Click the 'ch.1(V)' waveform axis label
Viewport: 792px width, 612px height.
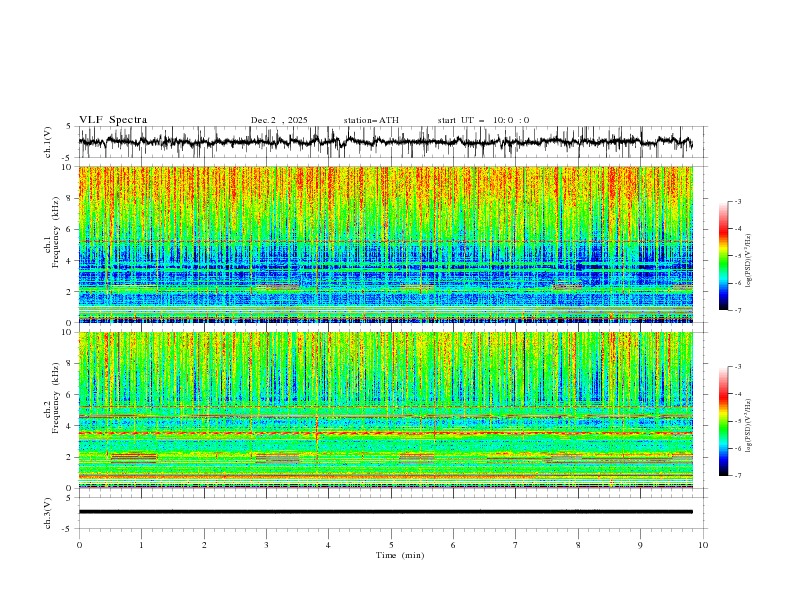(48, 142)
